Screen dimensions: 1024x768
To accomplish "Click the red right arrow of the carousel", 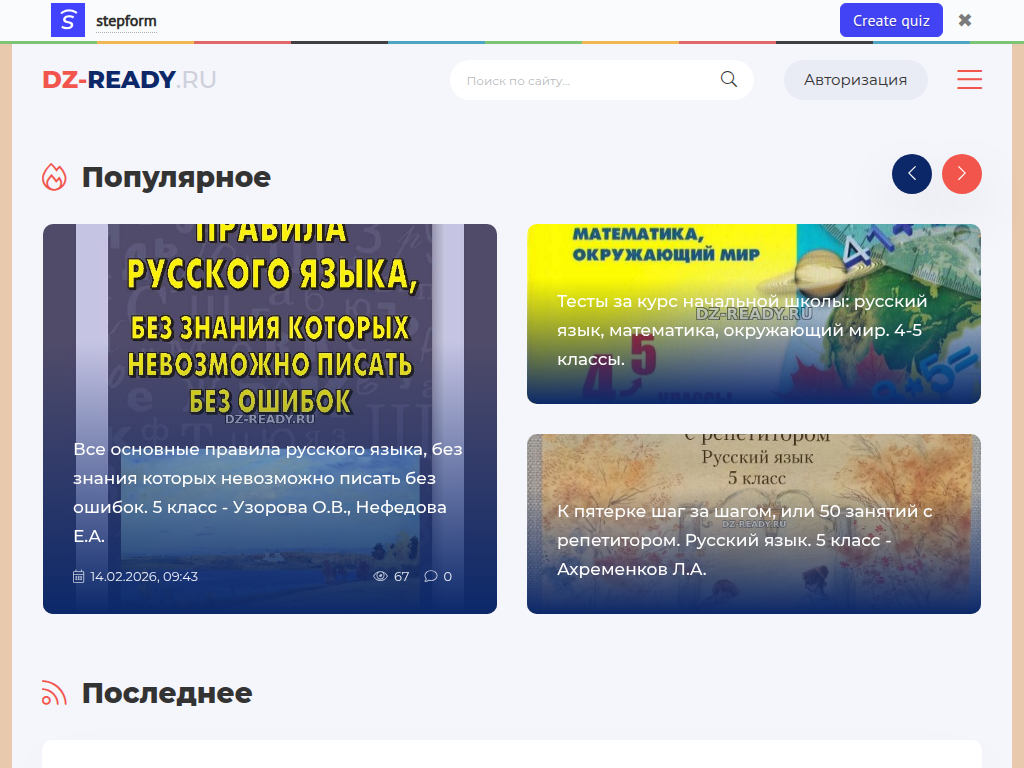I will pyautogui.click(x=961, y=174).
